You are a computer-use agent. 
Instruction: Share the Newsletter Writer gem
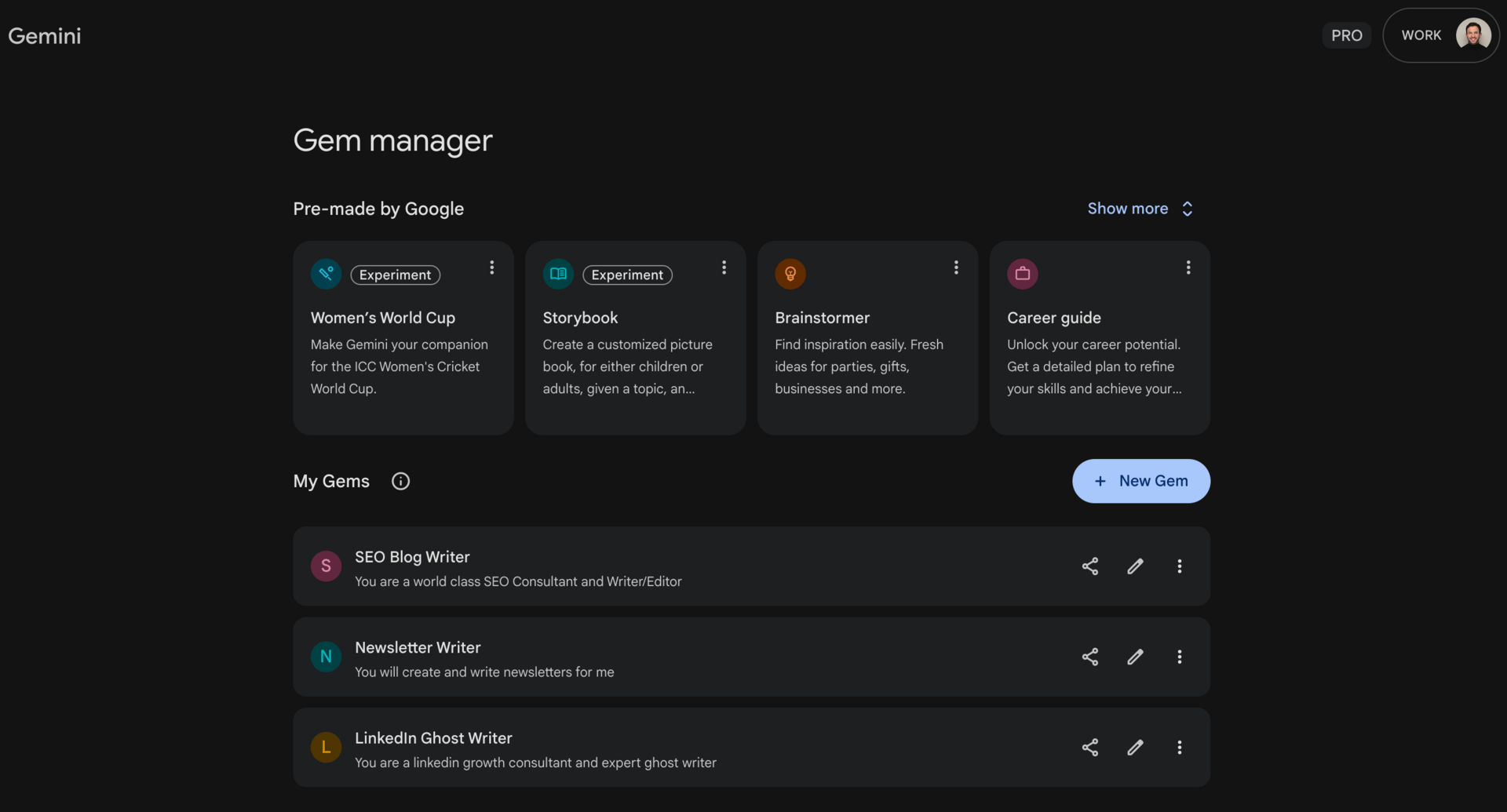[1090, 657]
